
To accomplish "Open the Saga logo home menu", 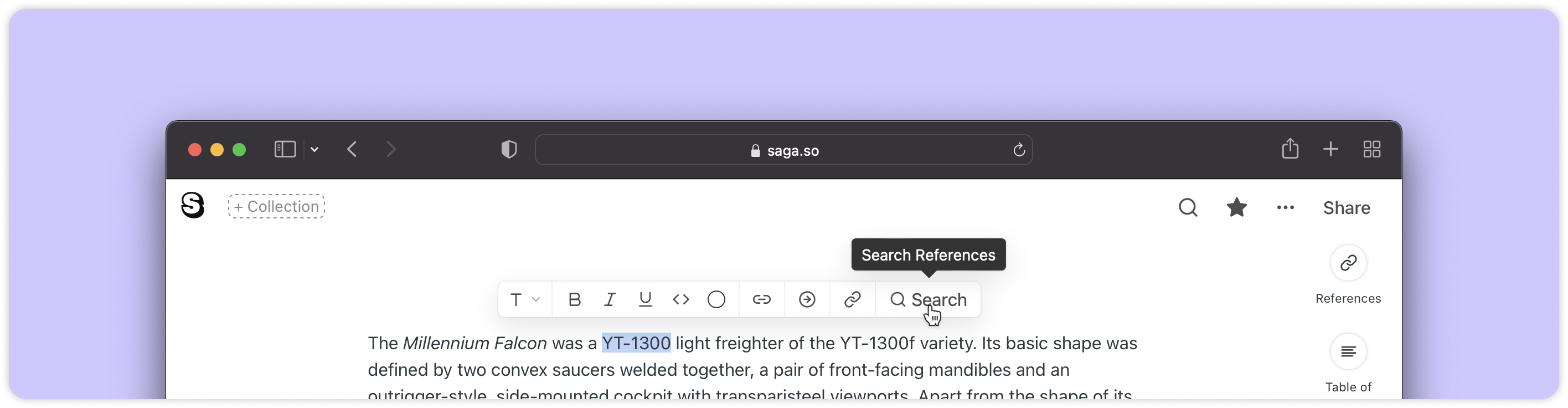I will [x=193, y=206].
